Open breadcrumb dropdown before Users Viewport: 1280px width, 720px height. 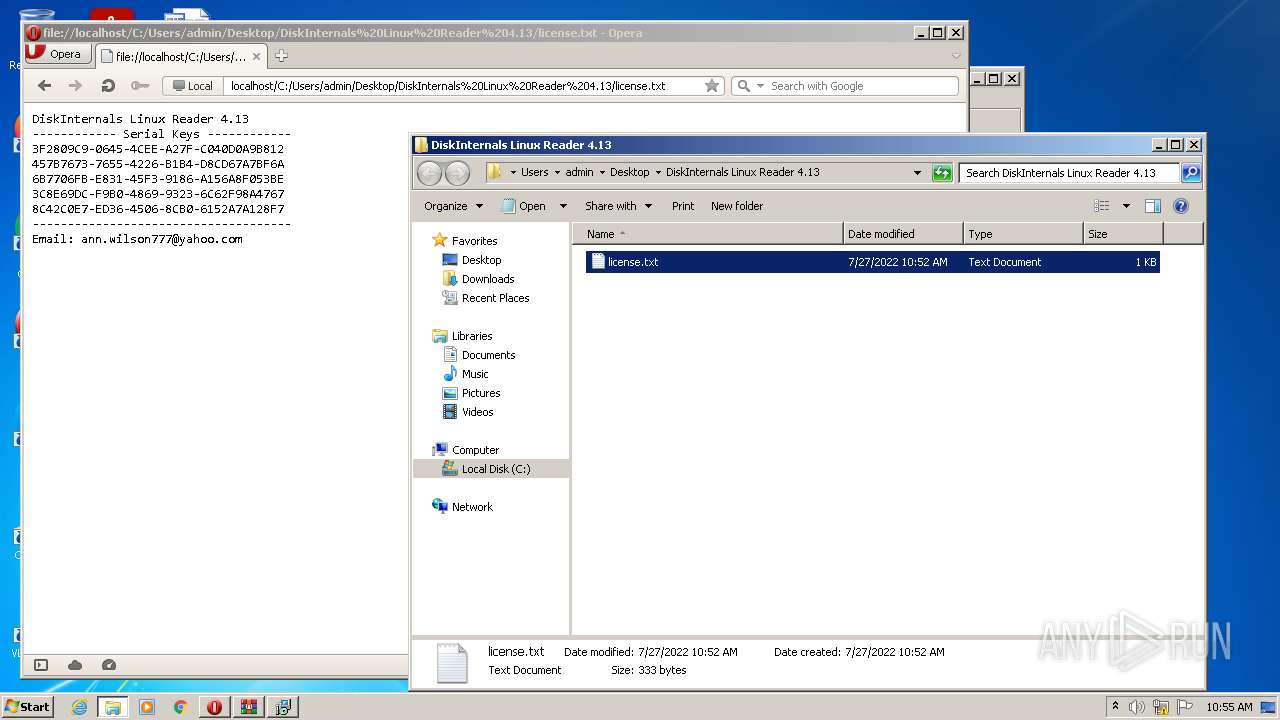pyautogui.click(x=513, y=172)
